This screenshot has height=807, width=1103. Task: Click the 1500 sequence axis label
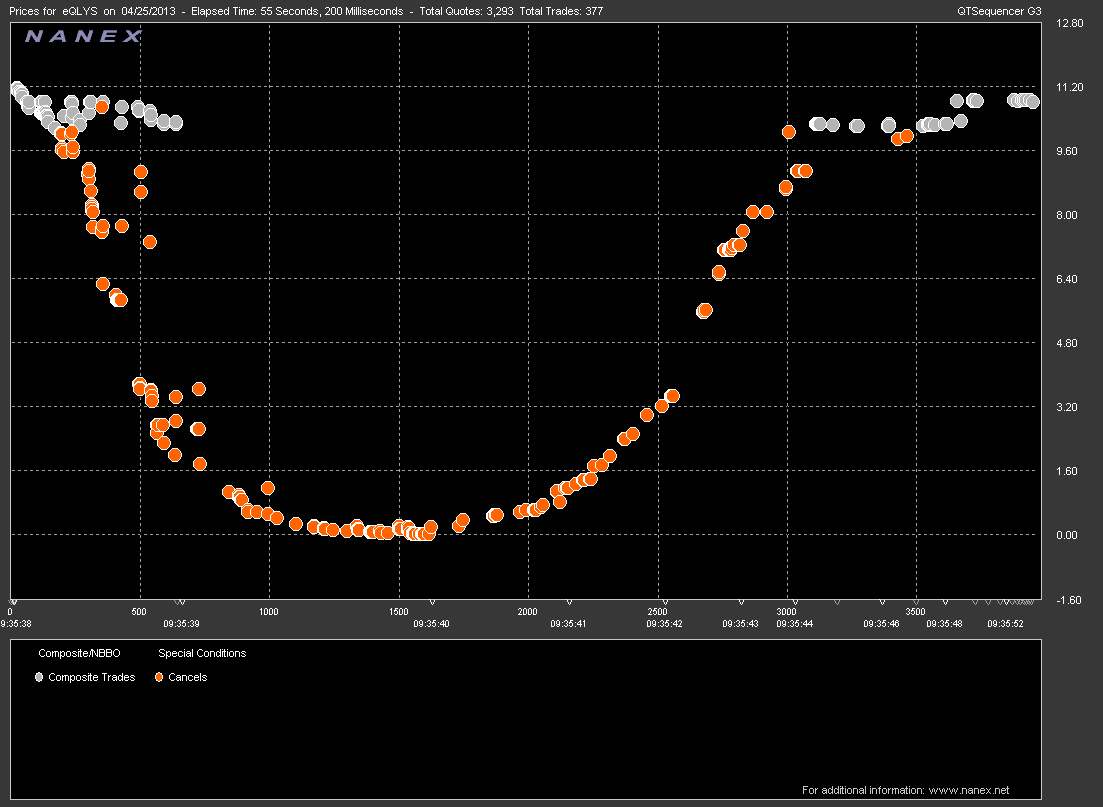pos(398,611)
